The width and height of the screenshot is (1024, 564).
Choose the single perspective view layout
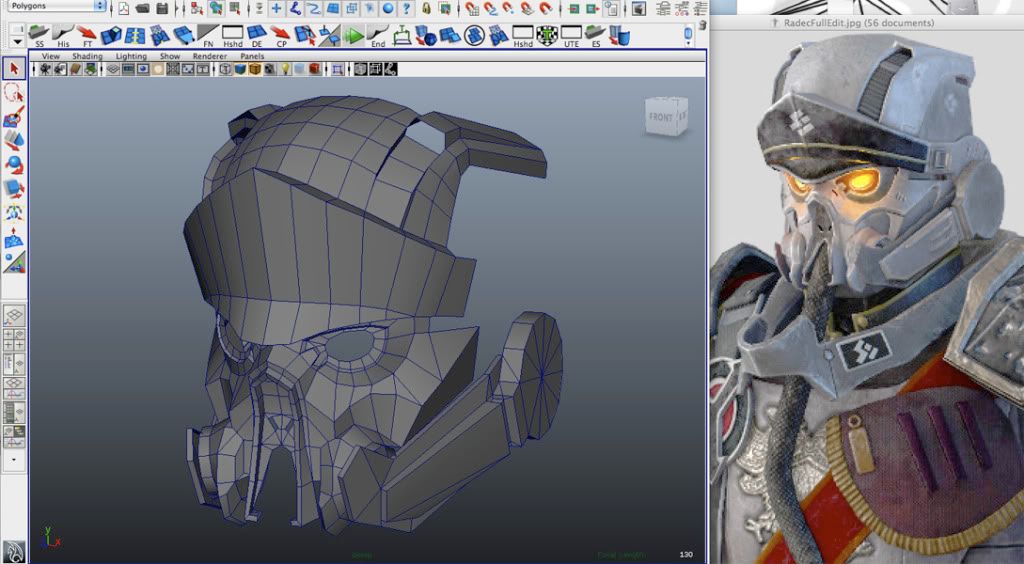(14, 316)
